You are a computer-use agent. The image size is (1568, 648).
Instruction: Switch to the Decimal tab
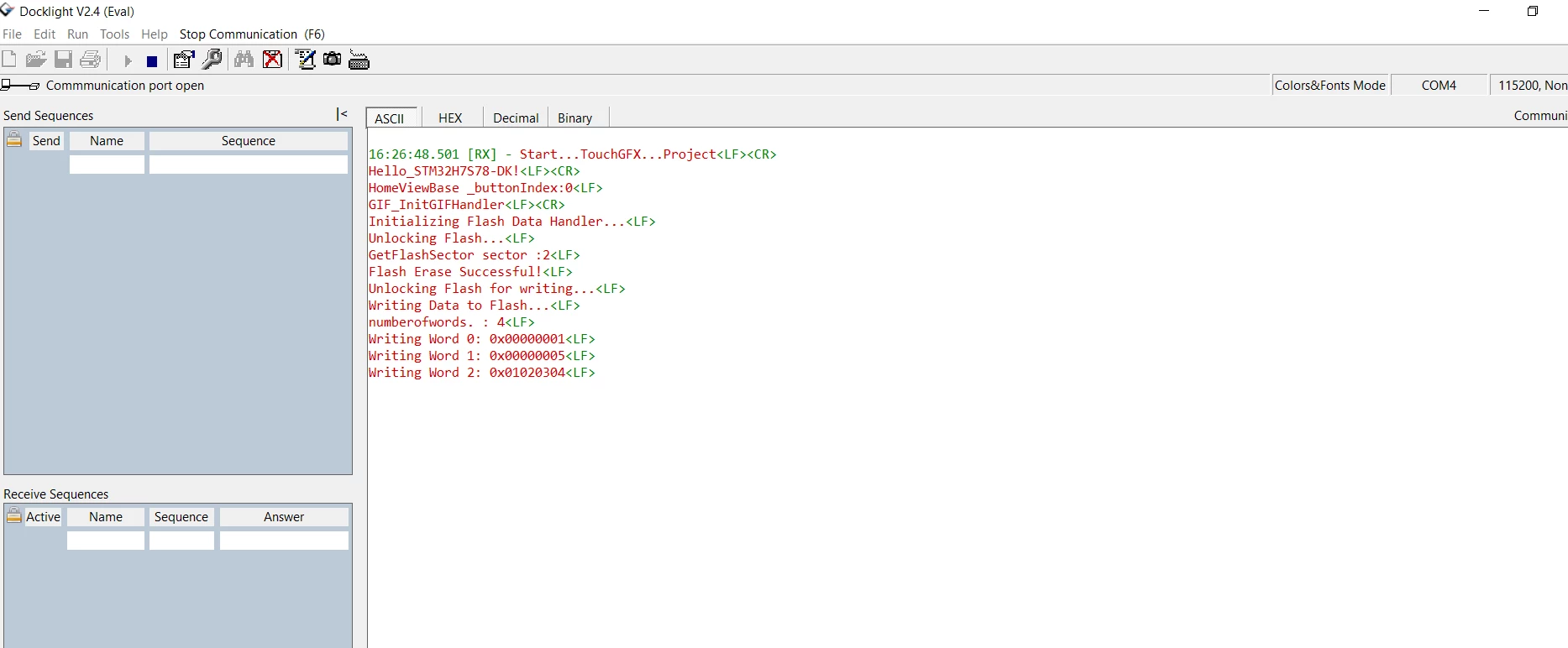click(x=516, y=118)
